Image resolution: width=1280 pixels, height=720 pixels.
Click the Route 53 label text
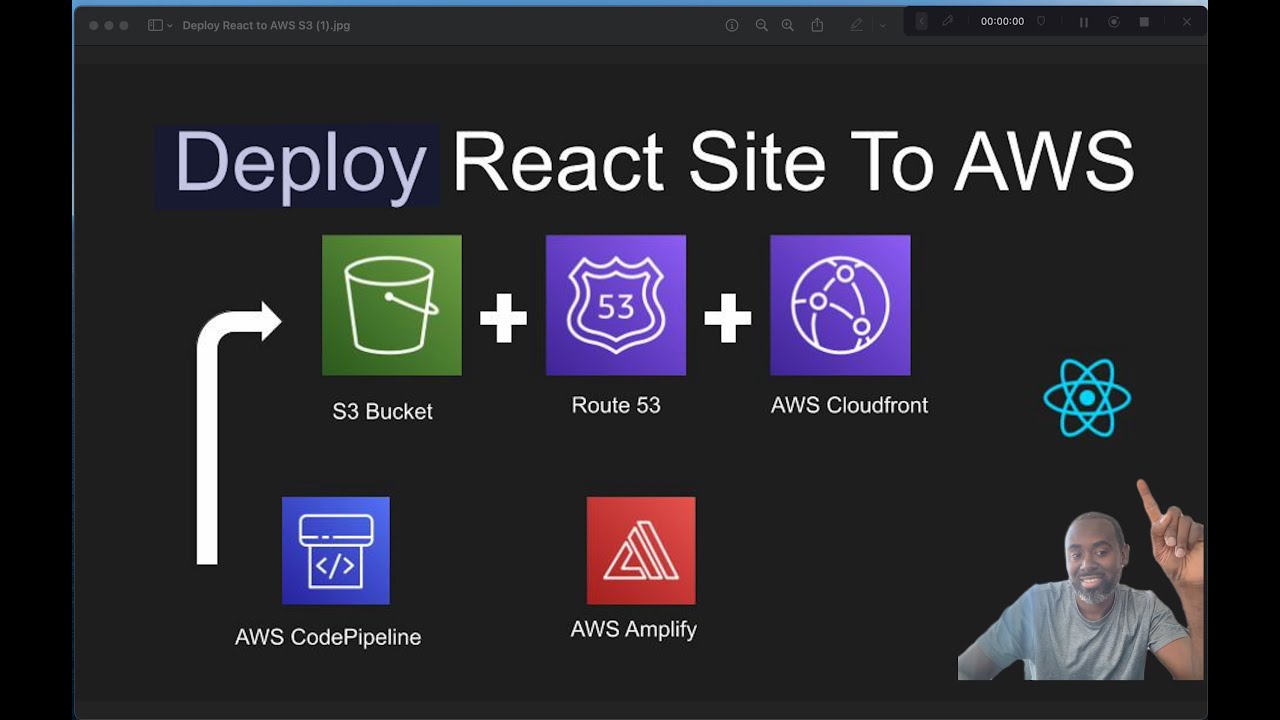[616, 405]
